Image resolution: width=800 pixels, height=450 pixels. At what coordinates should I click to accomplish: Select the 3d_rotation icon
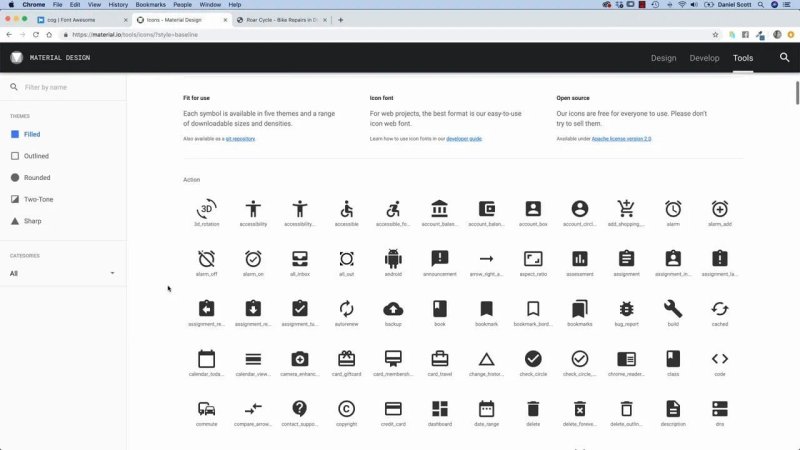click(207, 209)
